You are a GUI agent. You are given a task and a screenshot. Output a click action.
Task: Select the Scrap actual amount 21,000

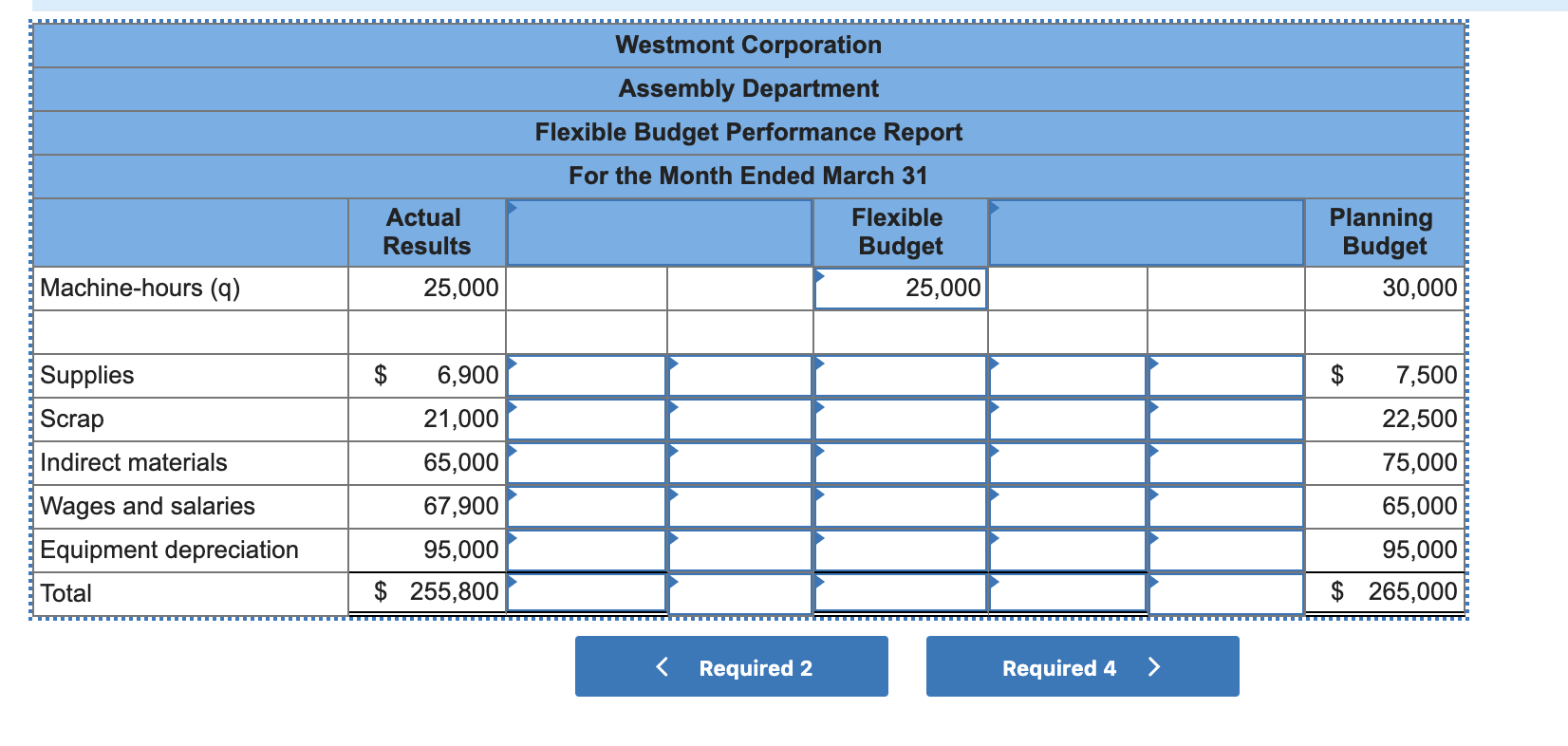coord(460,419)
